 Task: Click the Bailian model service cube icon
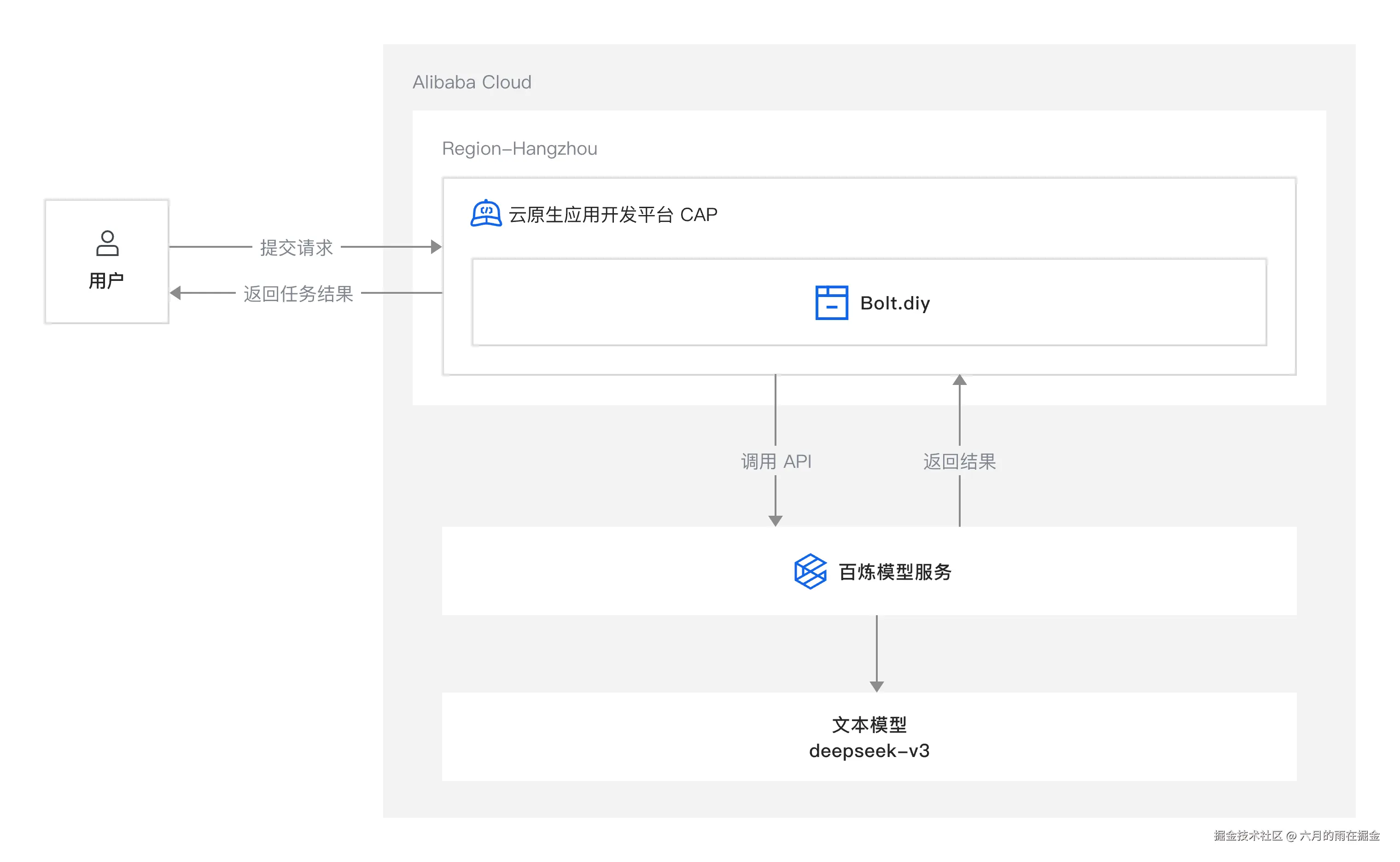click(810, 571)
